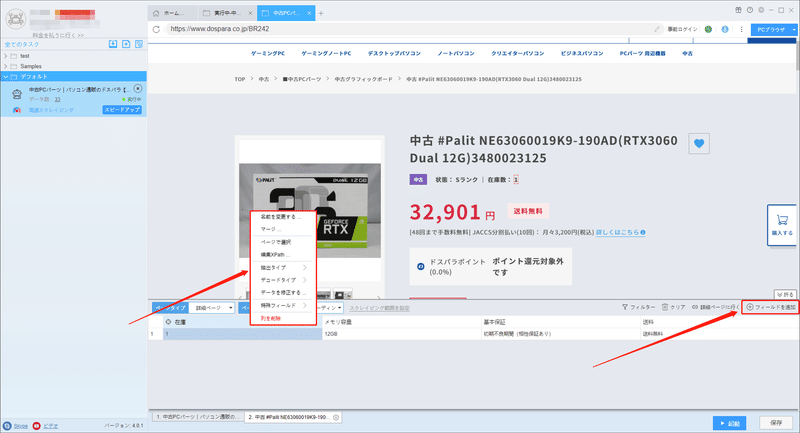The height and width of the screenshot is (433, 800).
Task: Open a new tab with the plus icon
Action: 321,13
